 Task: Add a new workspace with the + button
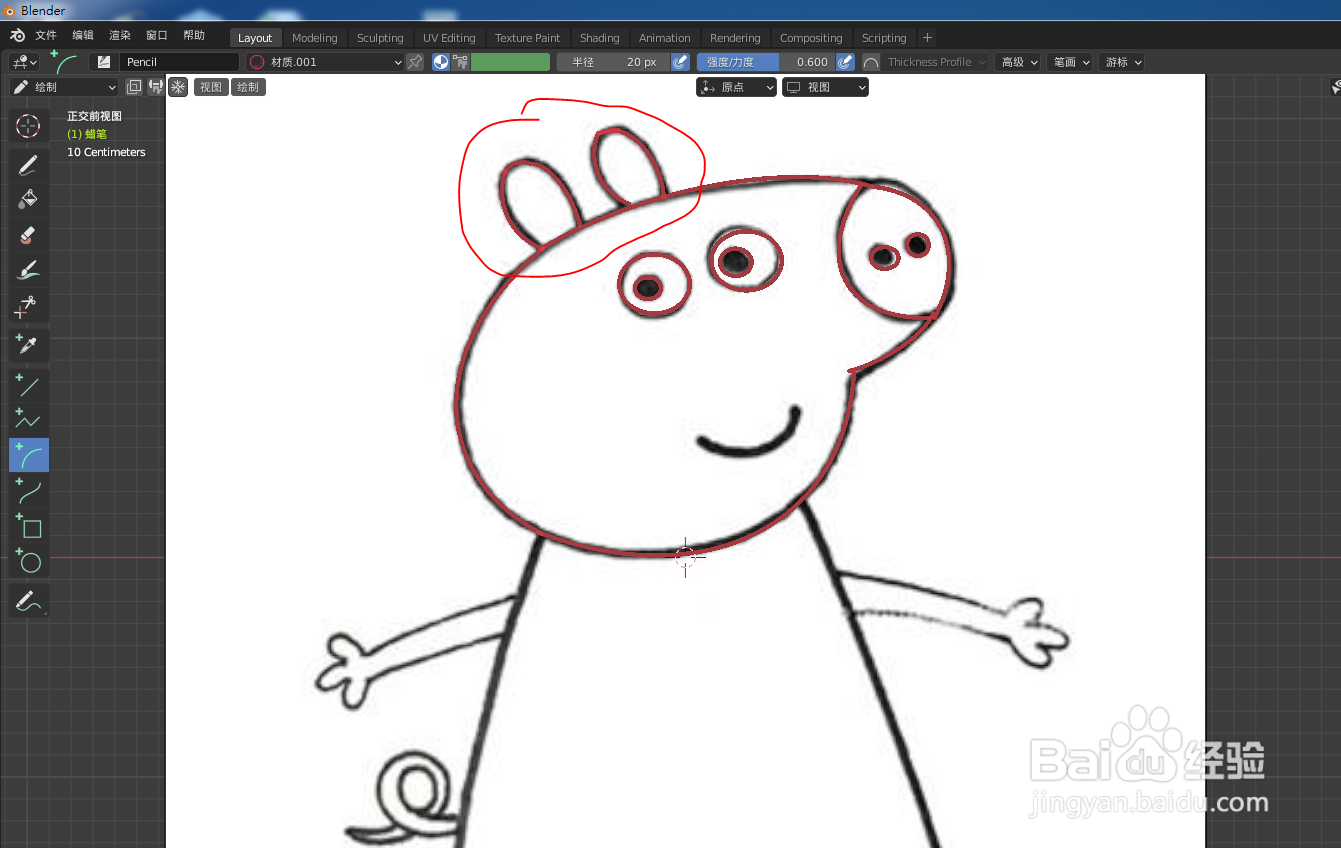tap(926, 37)
